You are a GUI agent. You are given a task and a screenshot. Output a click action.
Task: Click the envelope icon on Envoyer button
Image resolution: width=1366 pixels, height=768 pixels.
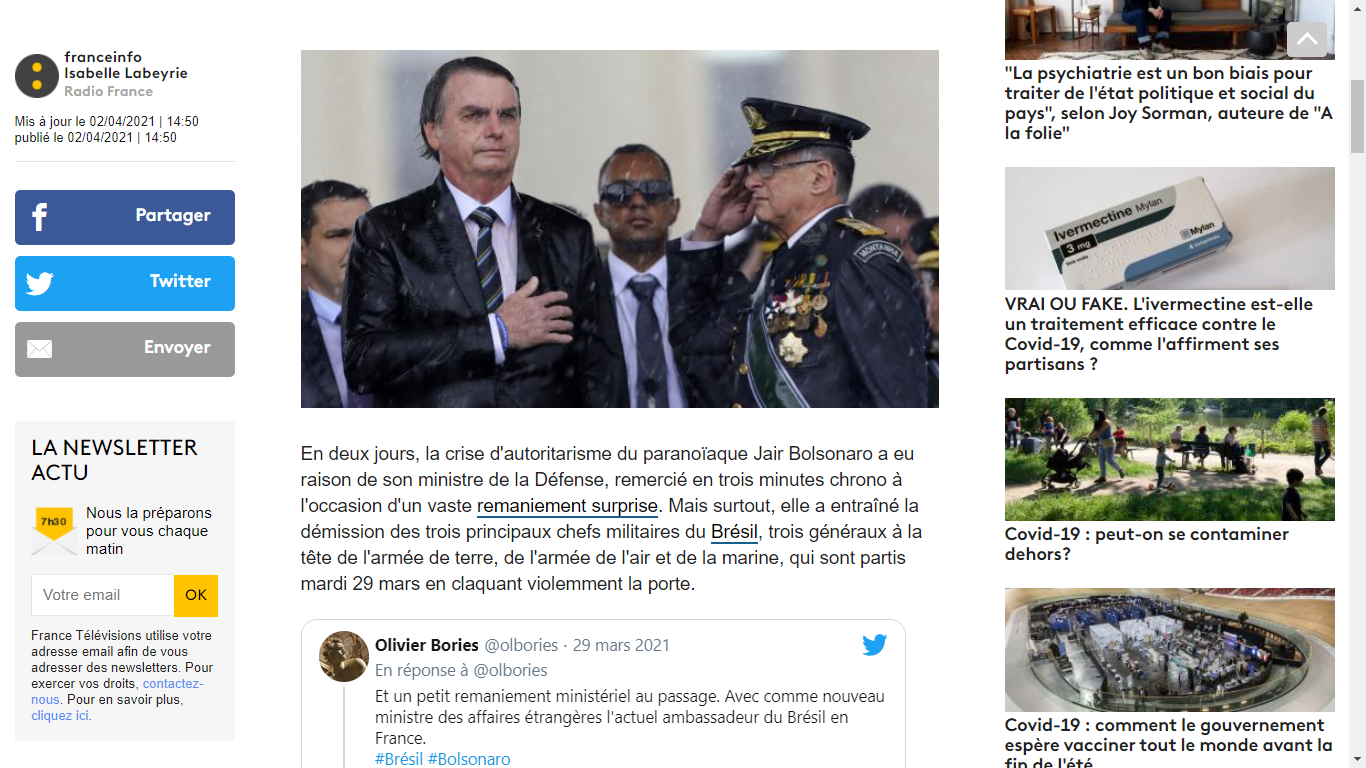coord(40,349)
